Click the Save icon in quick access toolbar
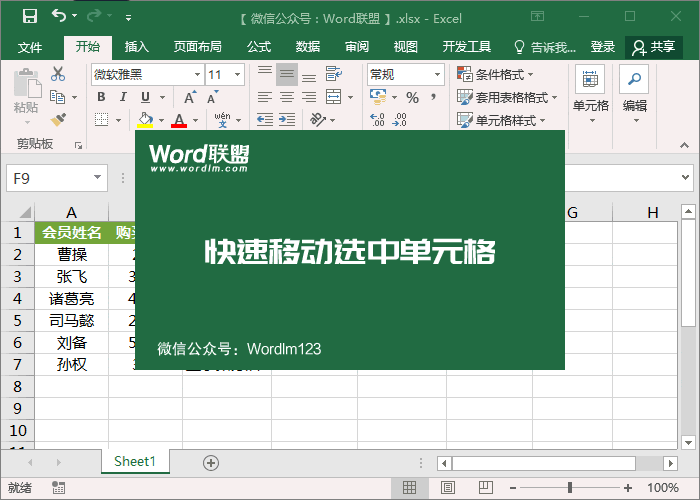Image resolution: width=700 pixels, height=500 pixels. [30, 17]
